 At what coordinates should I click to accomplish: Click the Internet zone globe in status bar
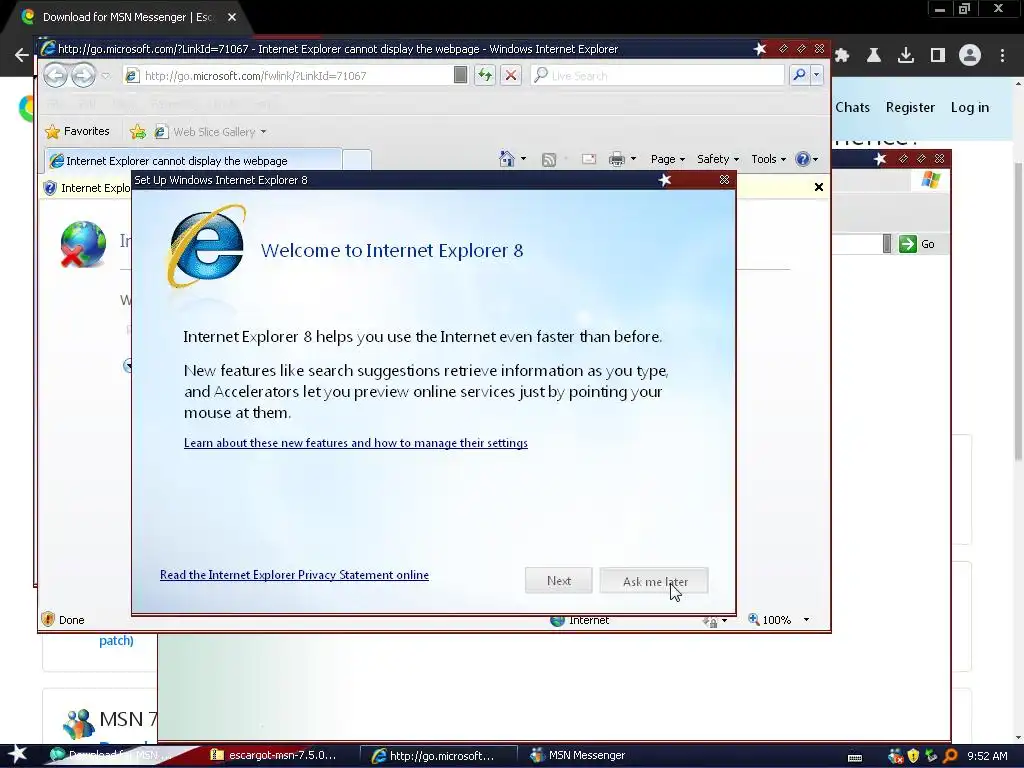point(557,620)
